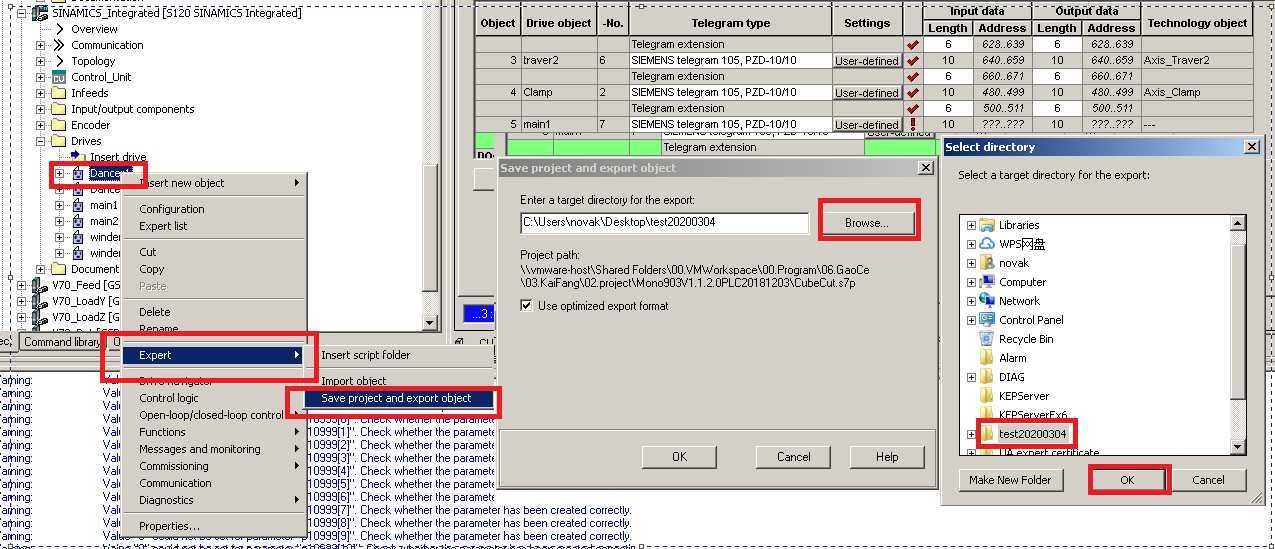
Task: Expand the main1 drive node
Action: pyautogui.click(x=60, y=205)
